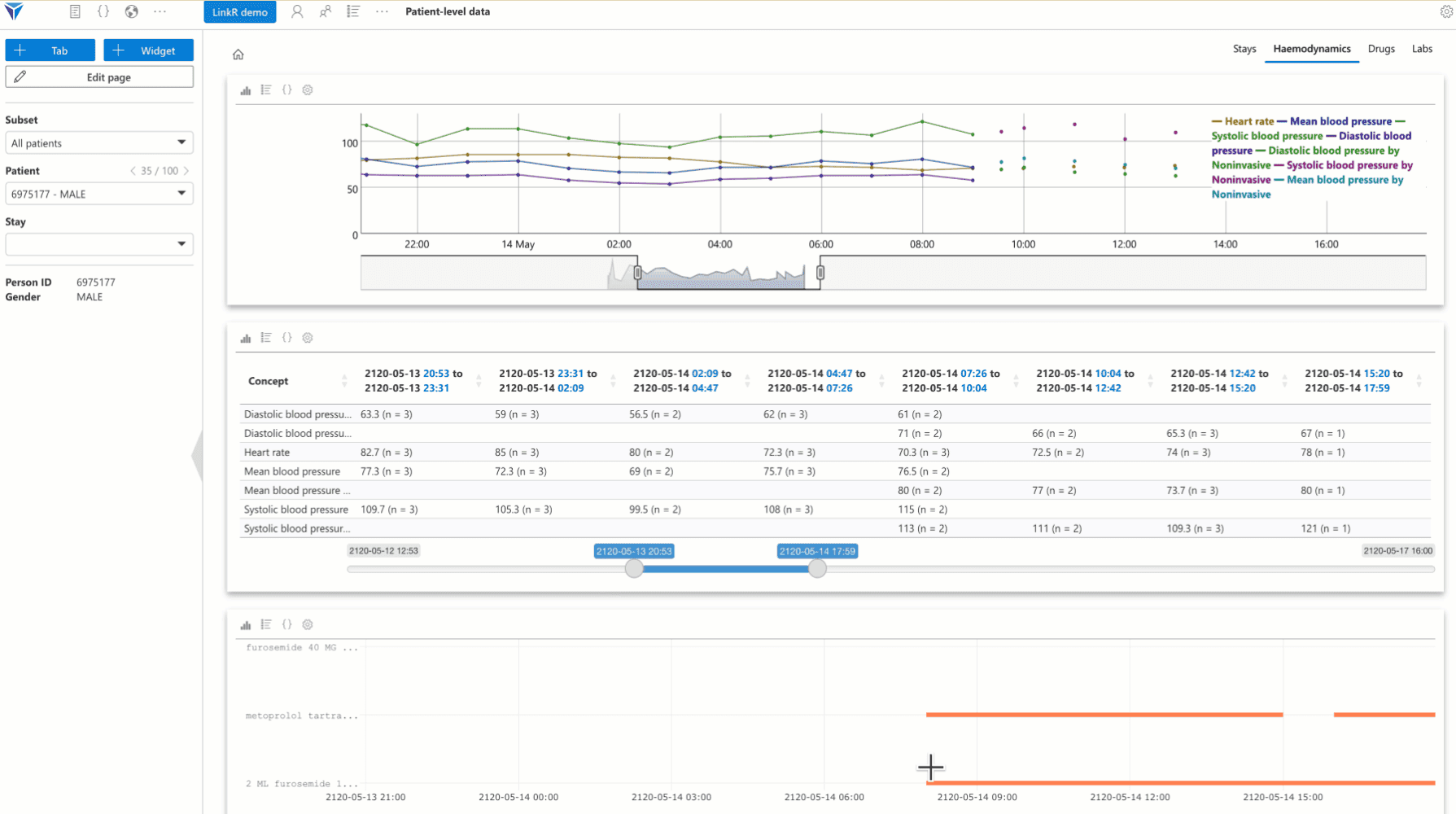Open settings gear on the haemodynamics chart widget

[308, 90]
